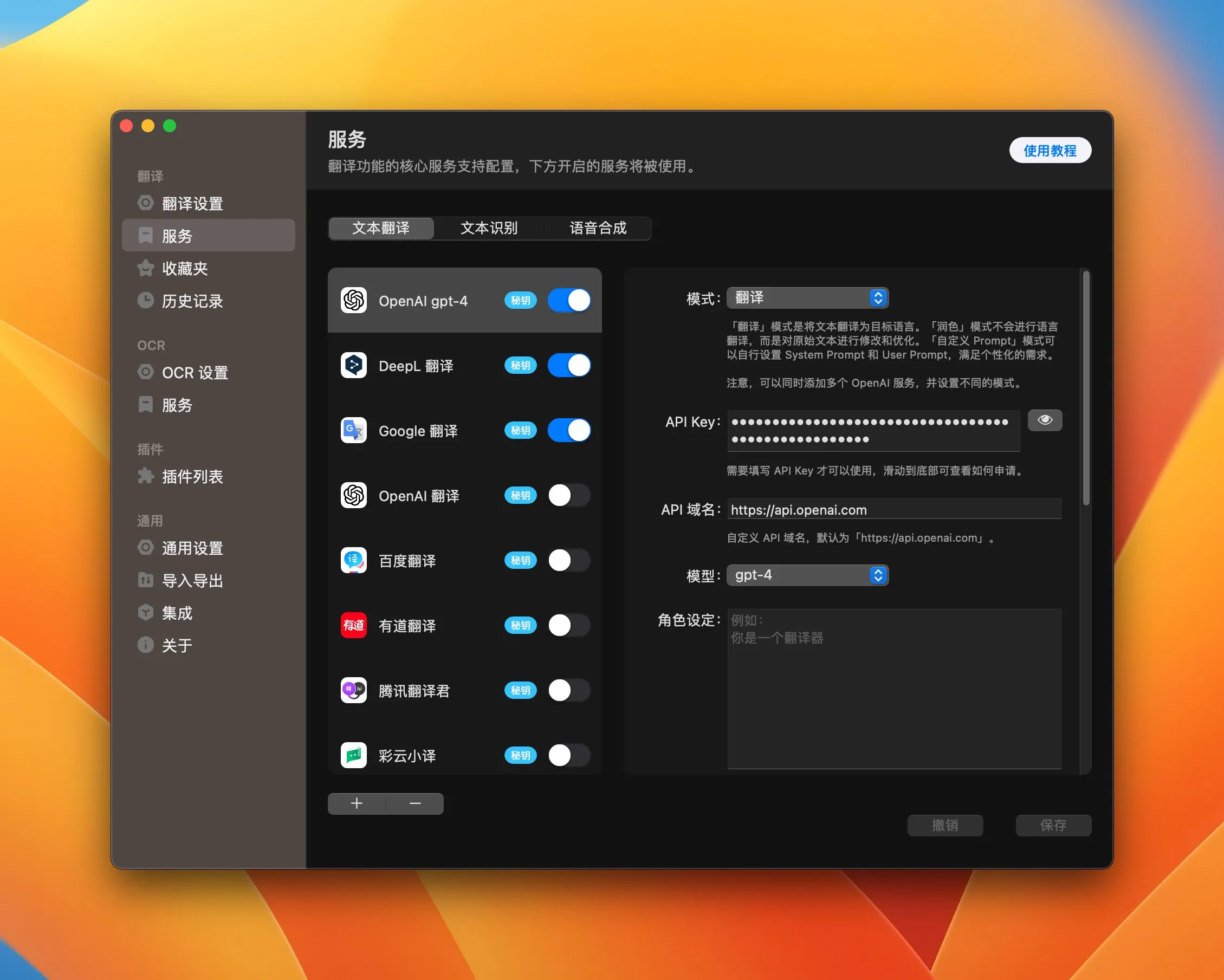Click the 使用教程 button
This screenshot has height=980, width=1224.
point(1050,151)
